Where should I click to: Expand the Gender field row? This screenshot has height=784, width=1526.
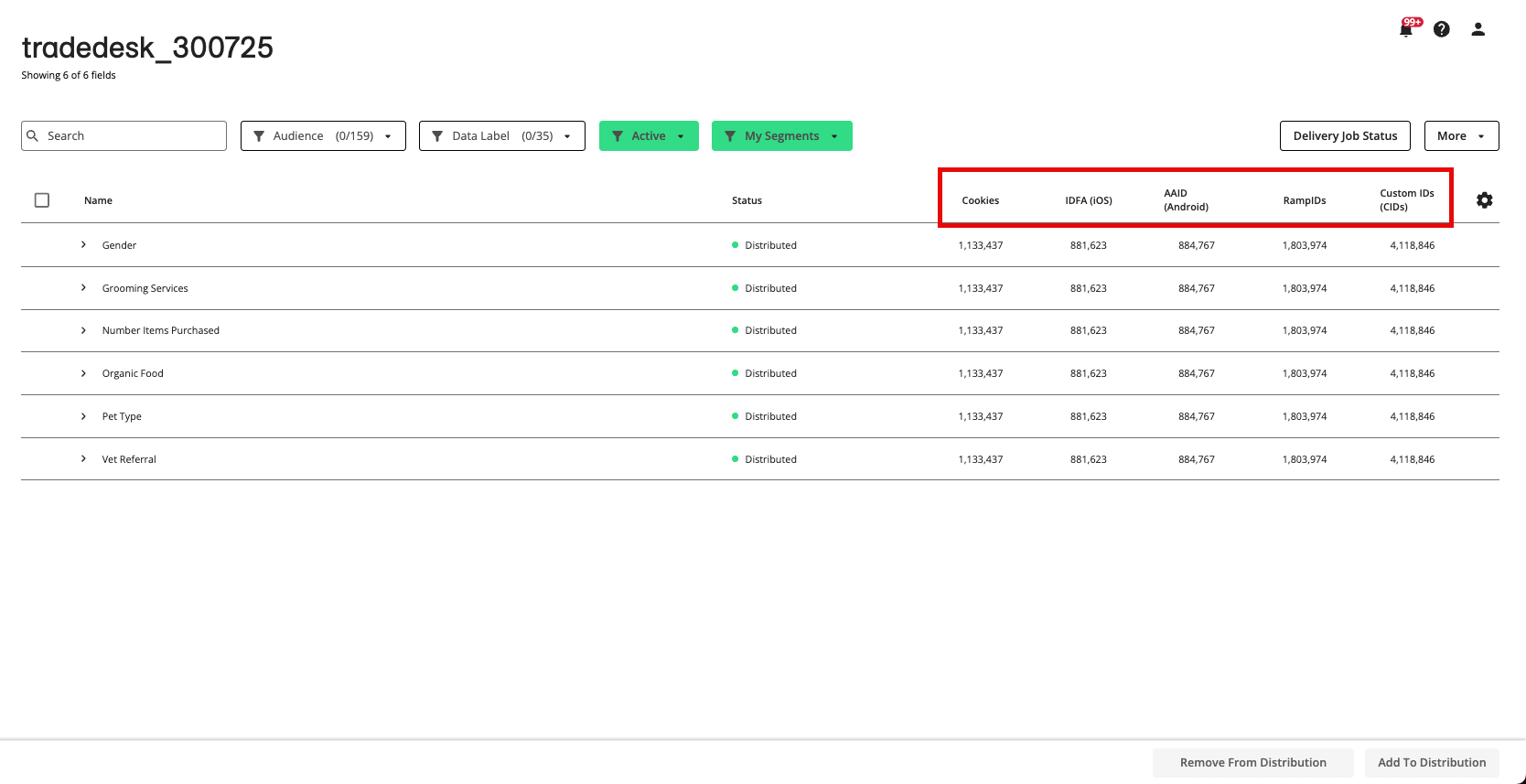click(x=83, y=245)
